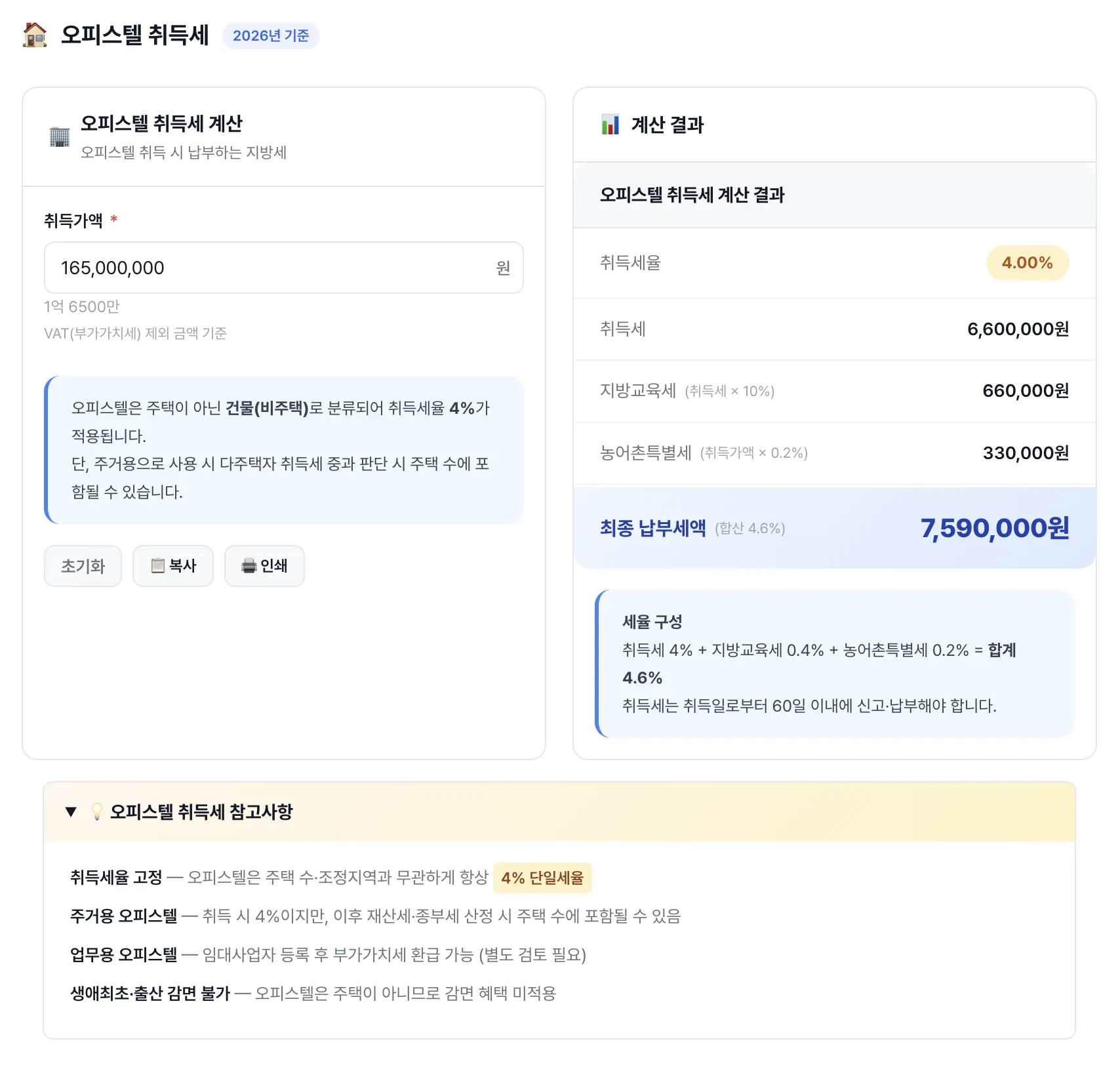The image size is (1120, 1073).
Task: Click the bar chart icon beside 계산 결과
Action: click(610, 125)
